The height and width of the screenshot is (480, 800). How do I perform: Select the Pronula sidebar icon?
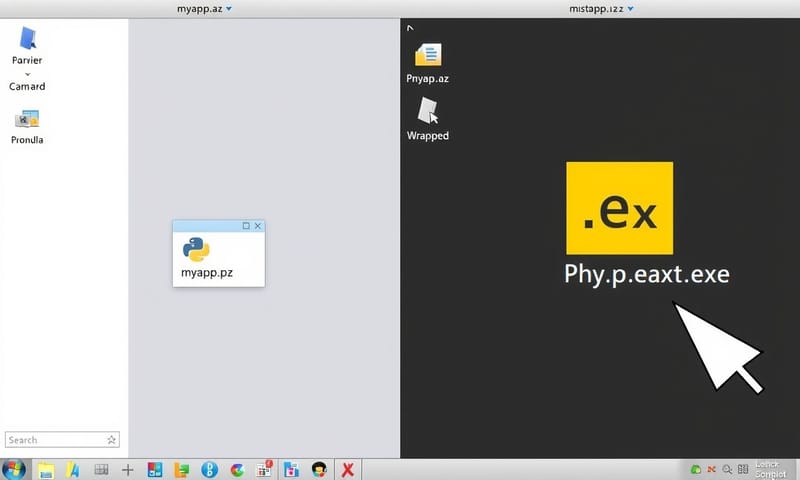27,119
